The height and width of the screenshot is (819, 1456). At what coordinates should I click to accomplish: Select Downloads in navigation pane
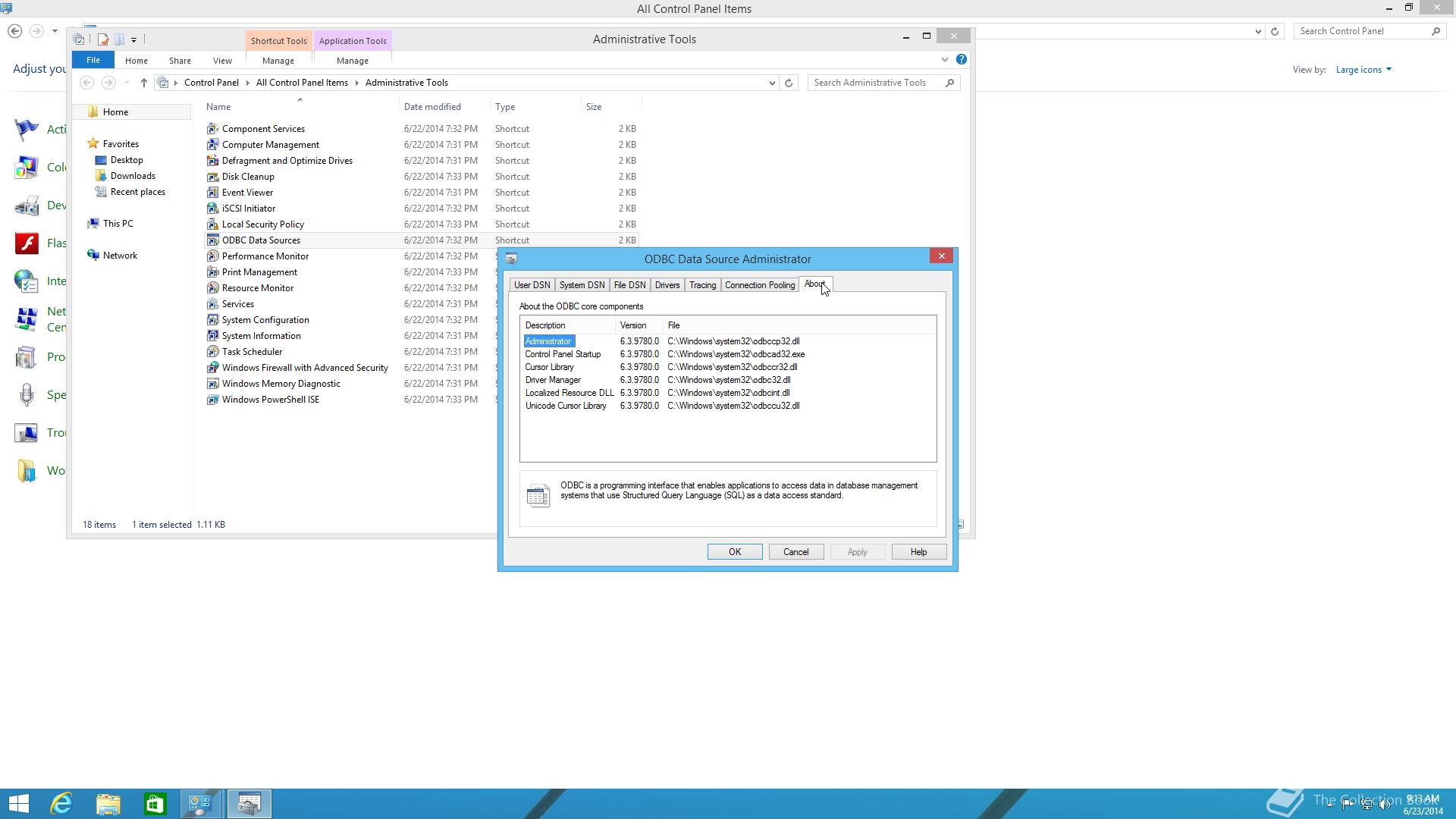click(x=133, y=176)
